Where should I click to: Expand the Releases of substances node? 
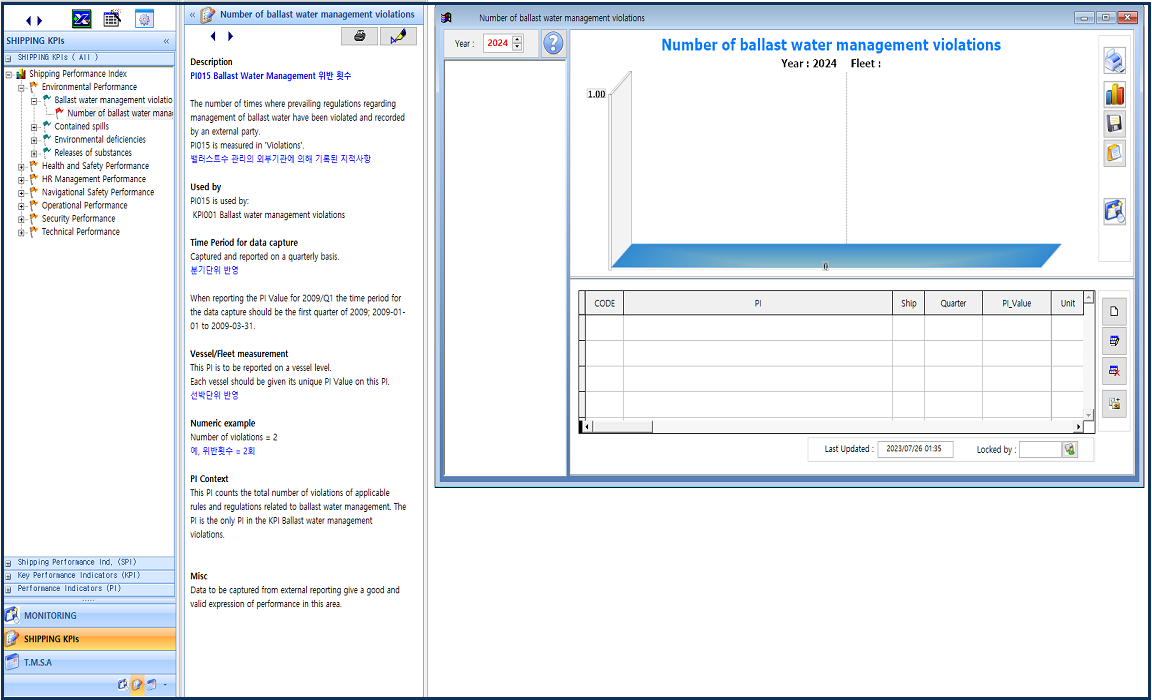click(x=34, y=154)
